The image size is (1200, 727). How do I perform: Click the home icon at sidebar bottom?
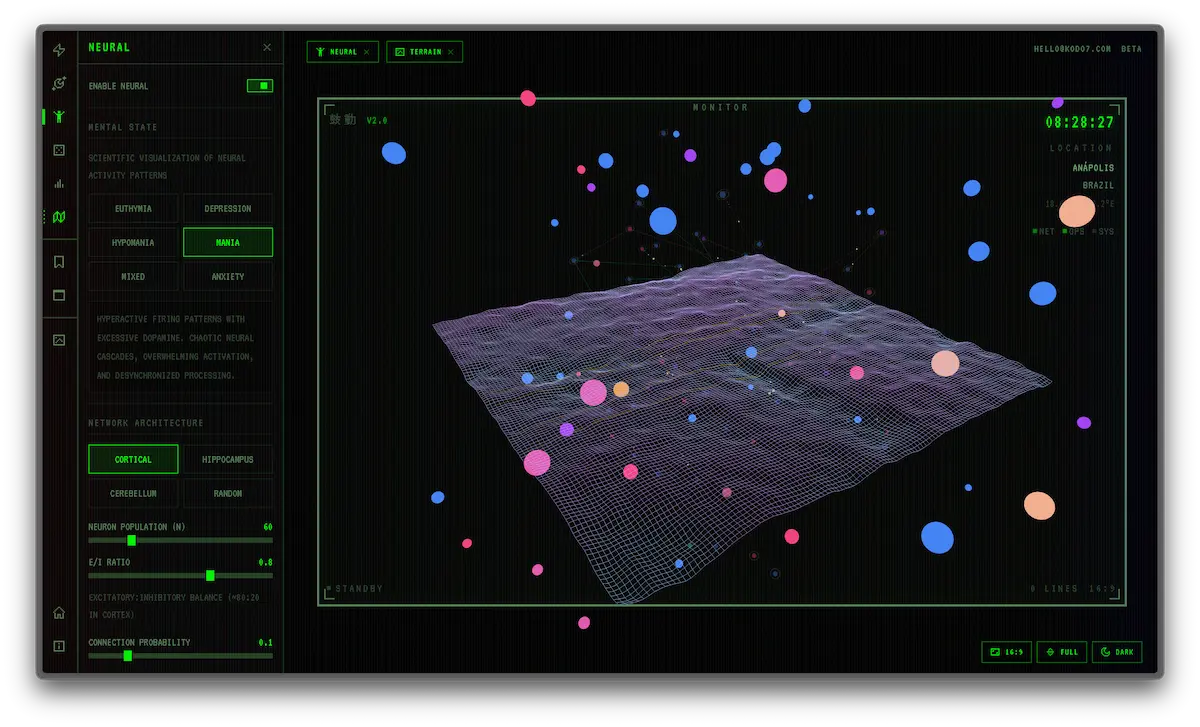pos(58,611)
